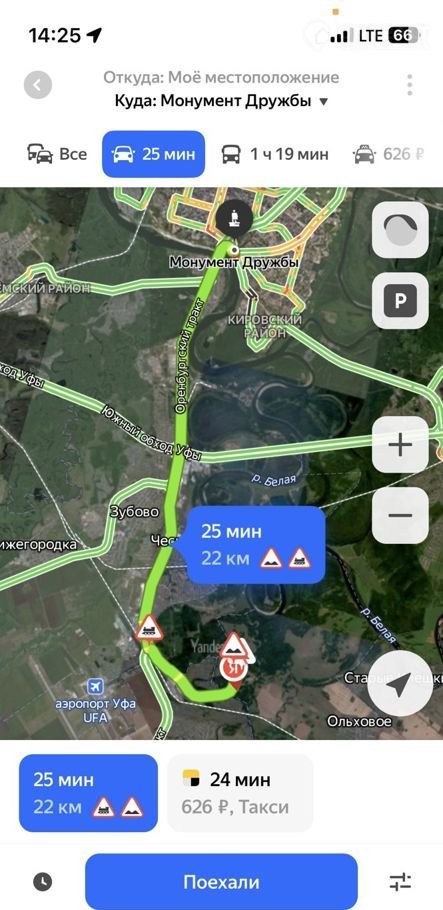
Task: Open route settings sliders icon
Action: tap(401, 882)
